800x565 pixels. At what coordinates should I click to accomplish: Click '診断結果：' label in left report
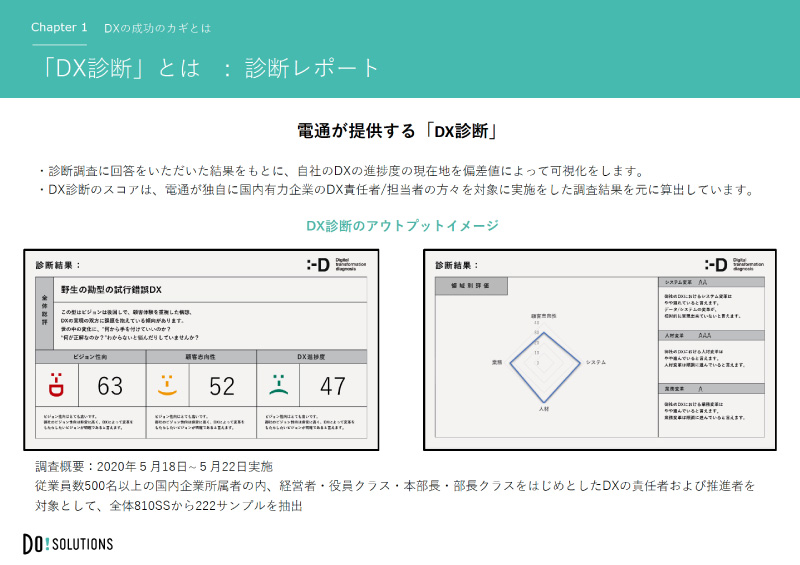point(58,265)
